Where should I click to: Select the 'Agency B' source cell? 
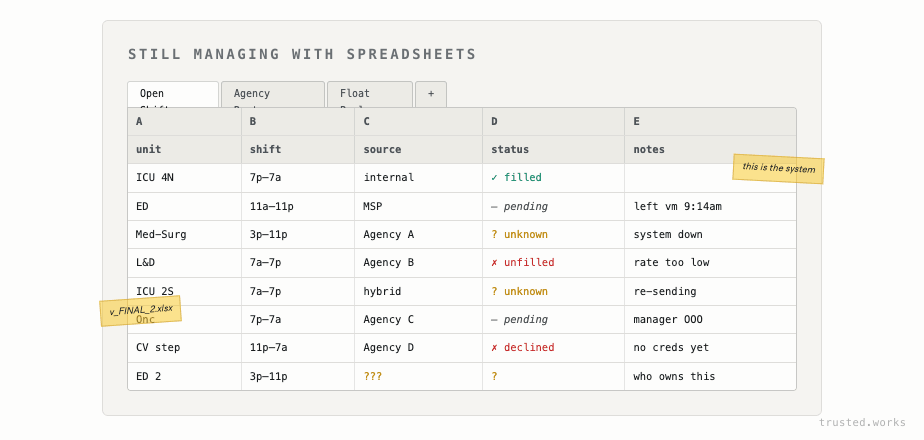tap(418, 263)
